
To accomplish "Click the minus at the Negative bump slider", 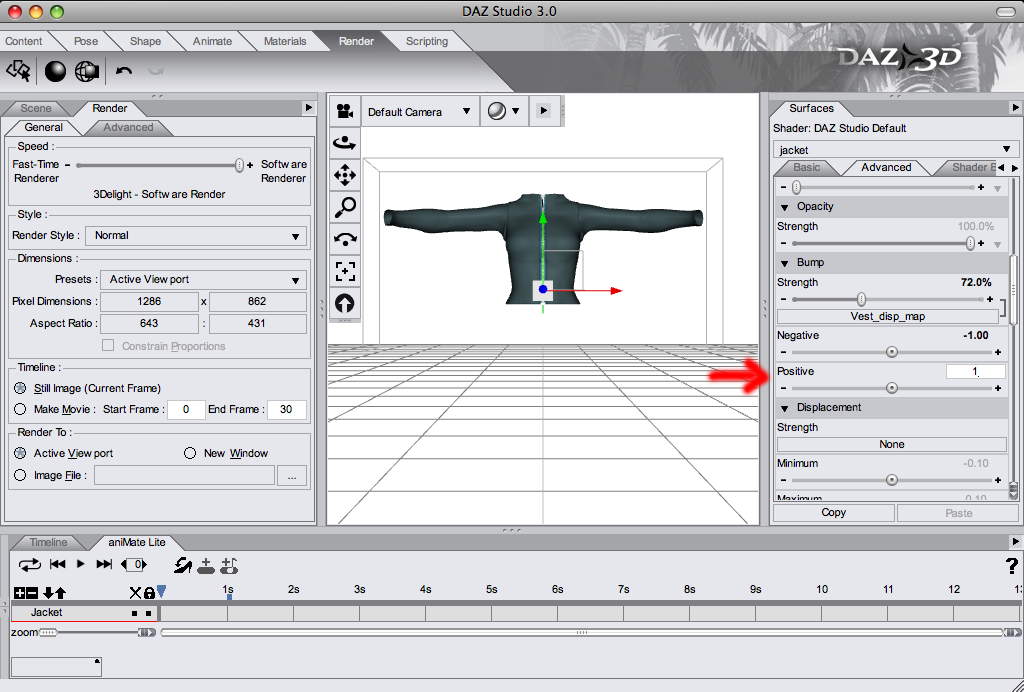I will [x=784, y=353].
